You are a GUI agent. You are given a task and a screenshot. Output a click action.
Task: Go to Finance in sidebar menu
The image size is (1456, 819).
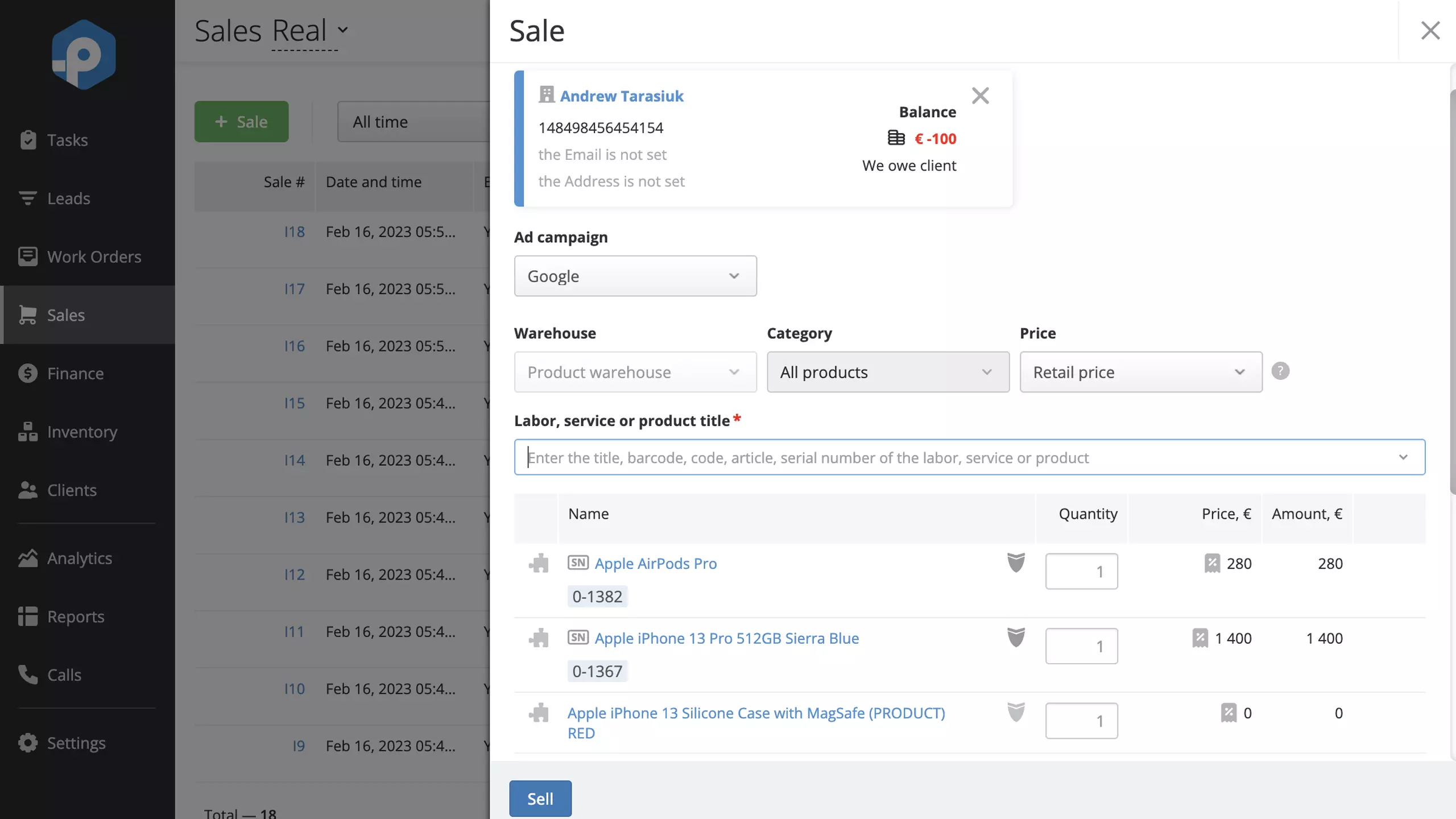[x=88, y=373]
